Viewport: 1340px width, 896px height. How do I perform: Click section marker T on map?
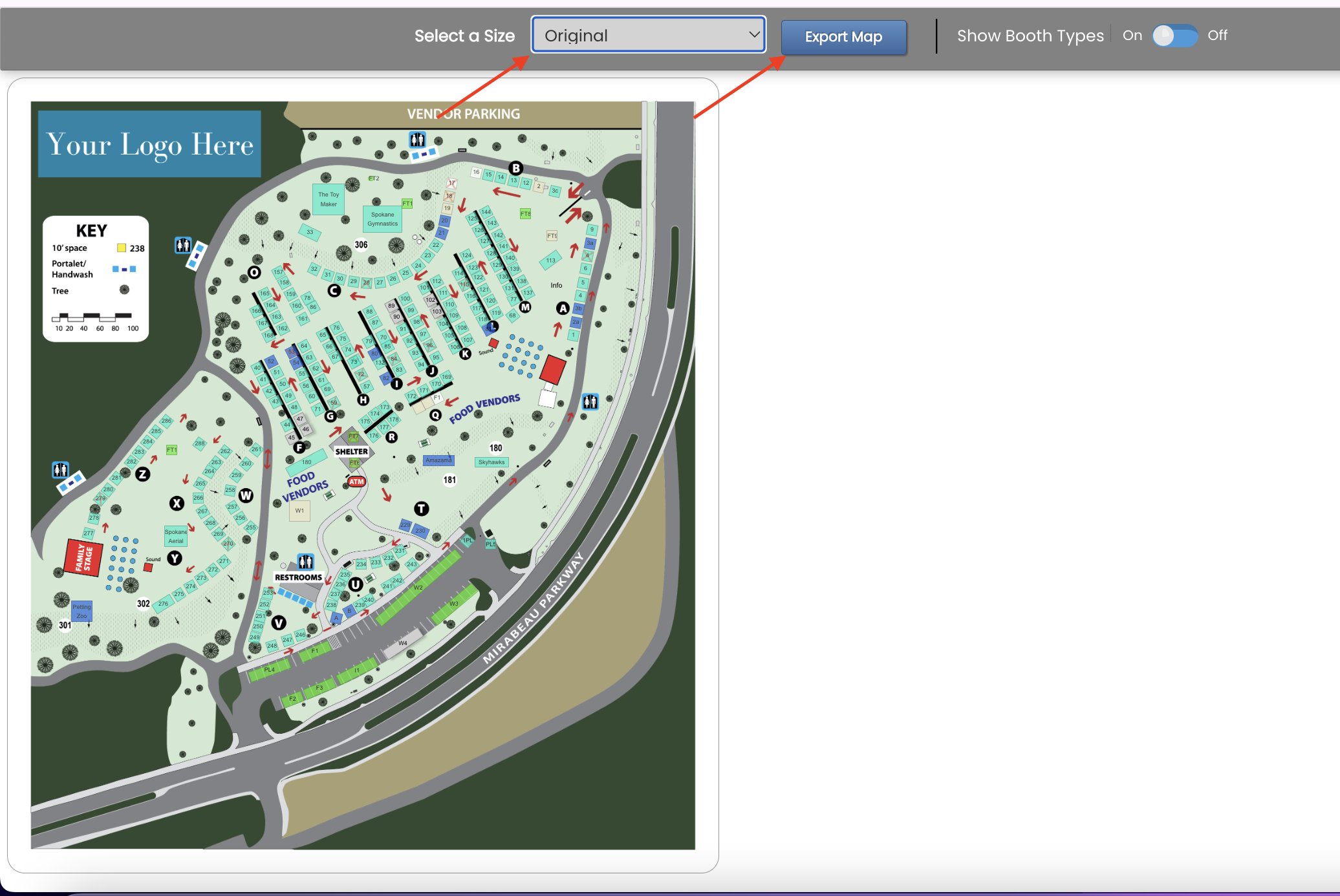(421, 509)
